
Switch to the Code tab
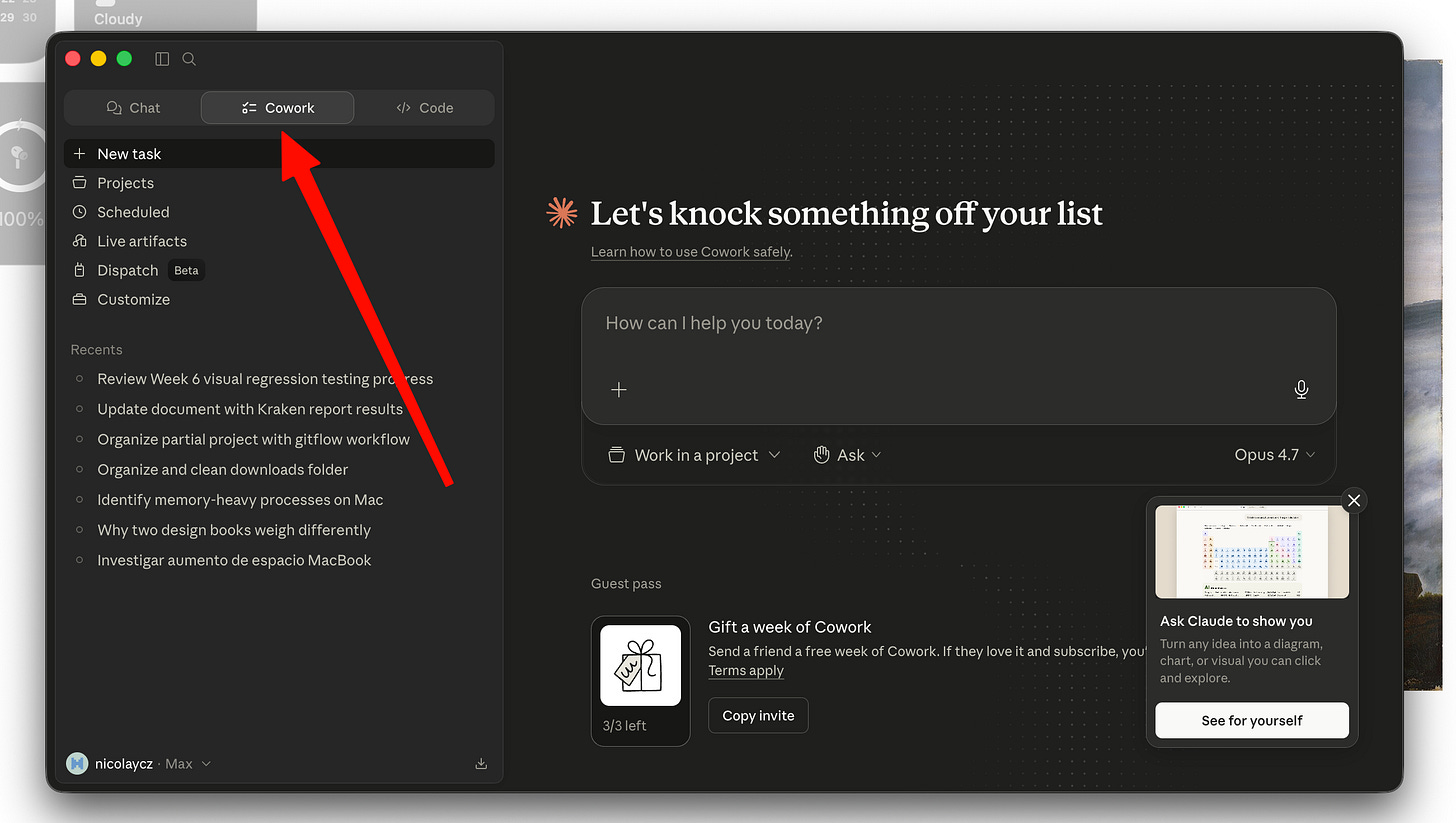pyautogui.click(x=424, y=108)
